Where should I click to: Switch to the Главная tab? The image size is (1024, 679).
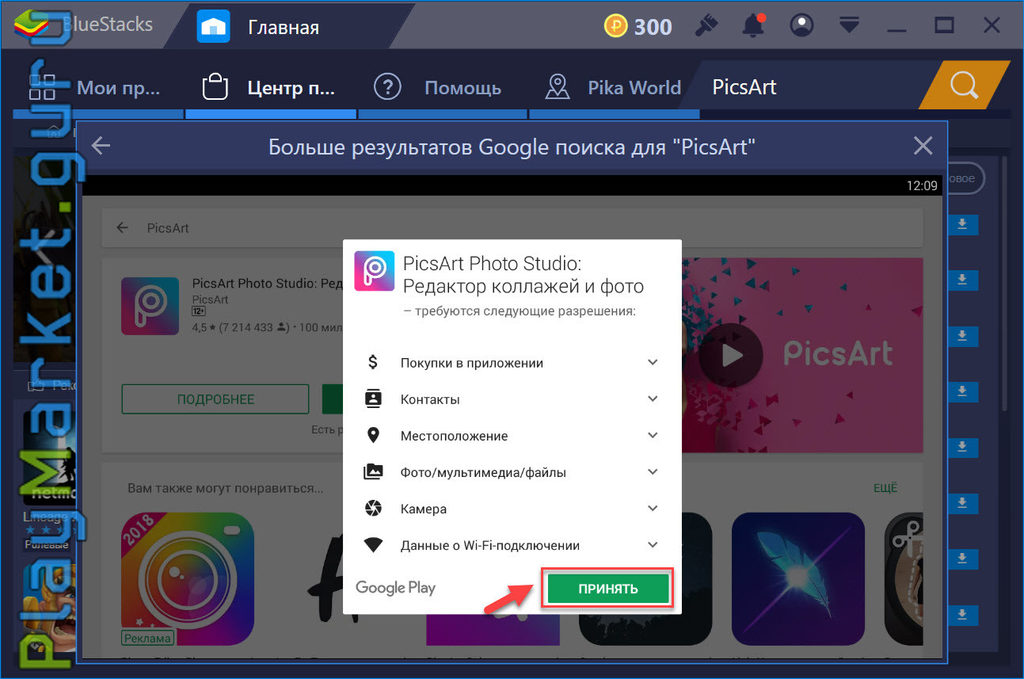283,27
